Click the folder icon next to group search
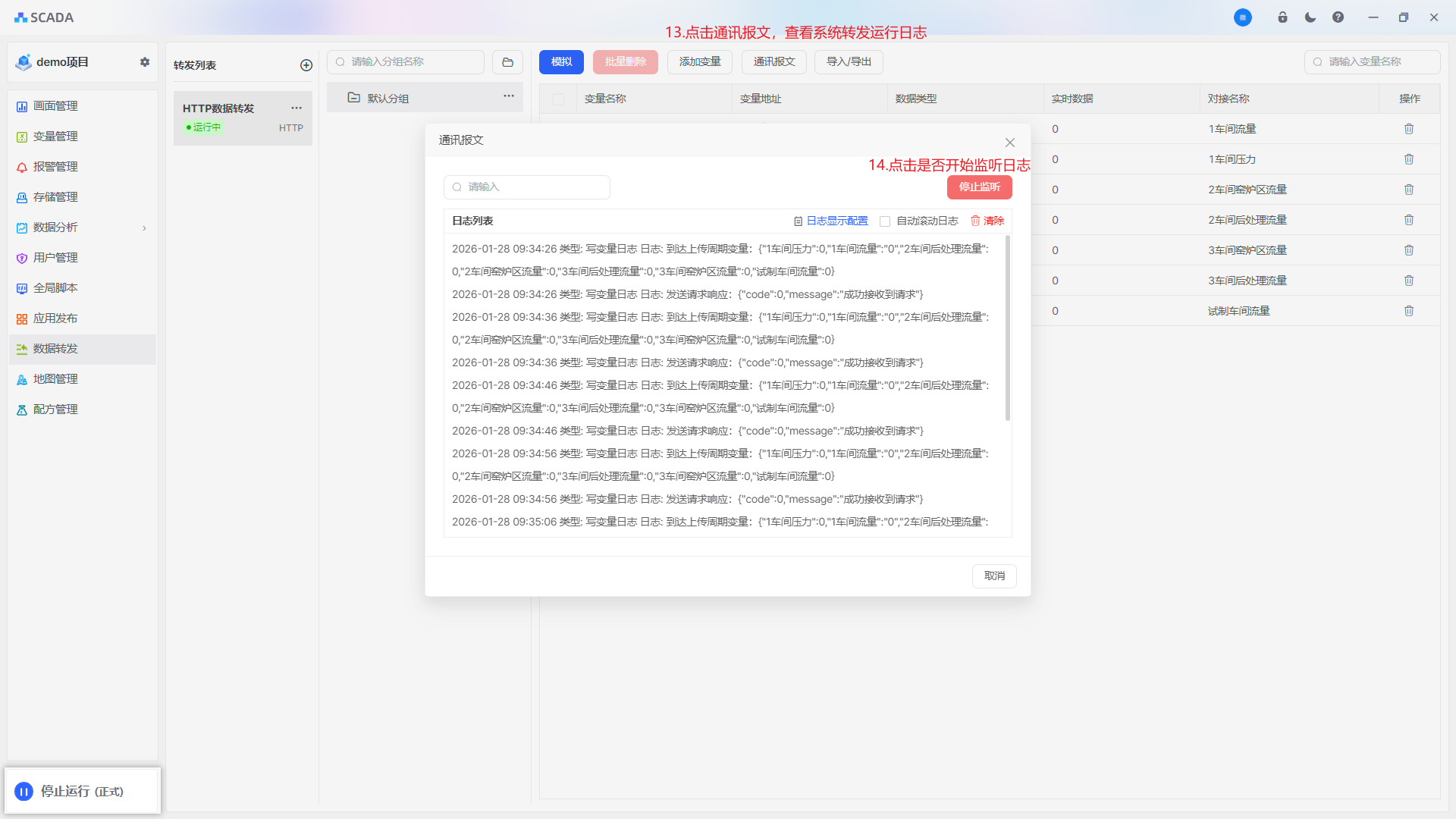 point(507,62)
